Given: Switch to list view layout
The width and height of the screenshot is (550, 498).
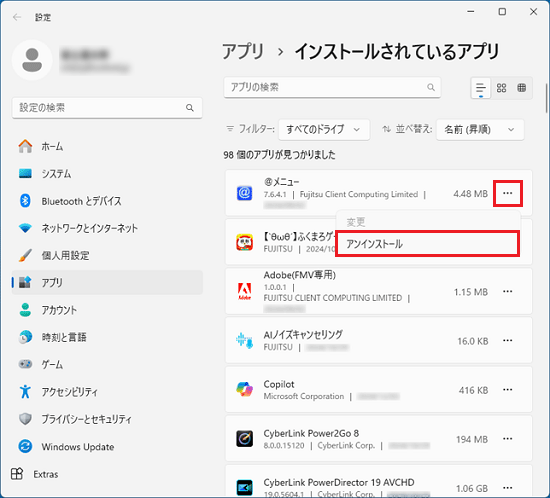Looking at the screenshot, I should [x=481, y=88].
